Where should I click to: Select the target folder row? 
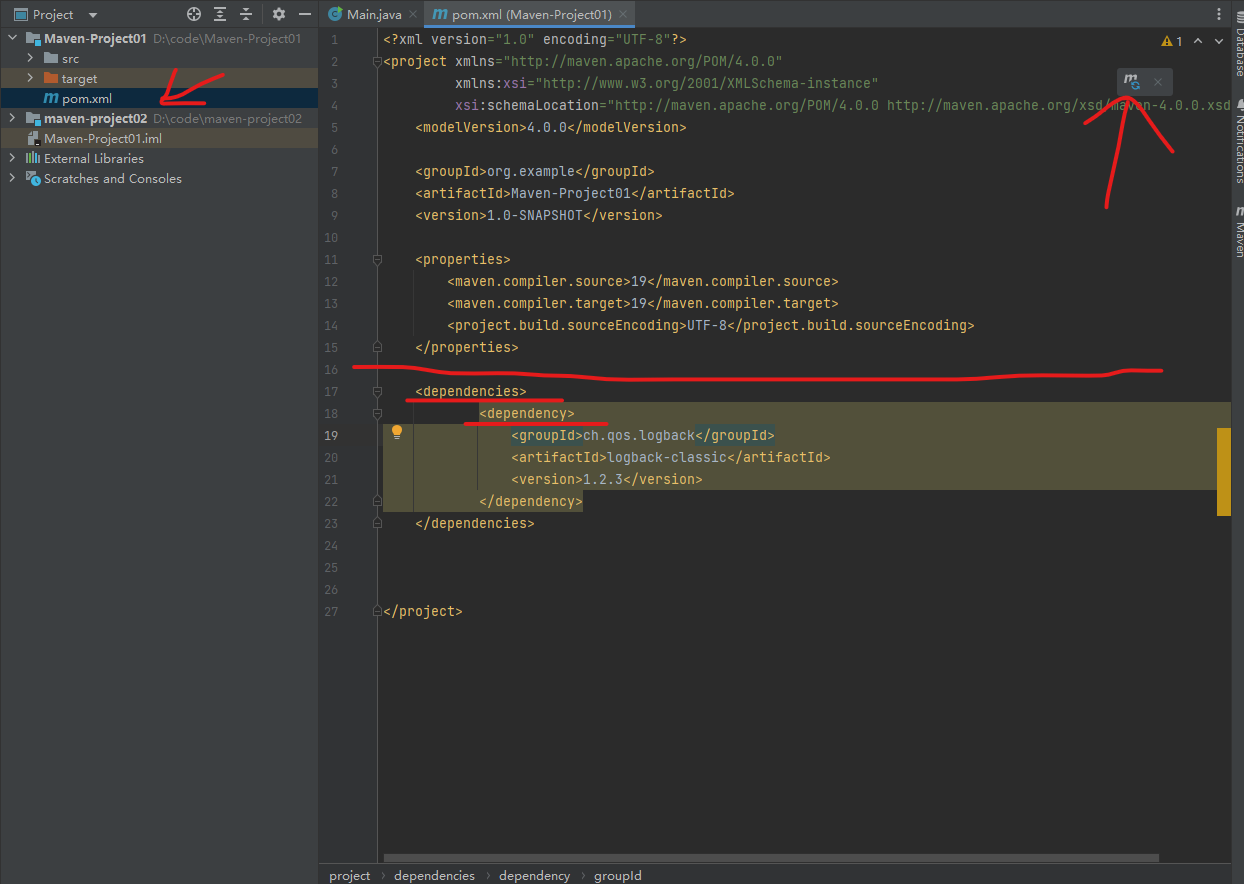click(x=159, y=78)
